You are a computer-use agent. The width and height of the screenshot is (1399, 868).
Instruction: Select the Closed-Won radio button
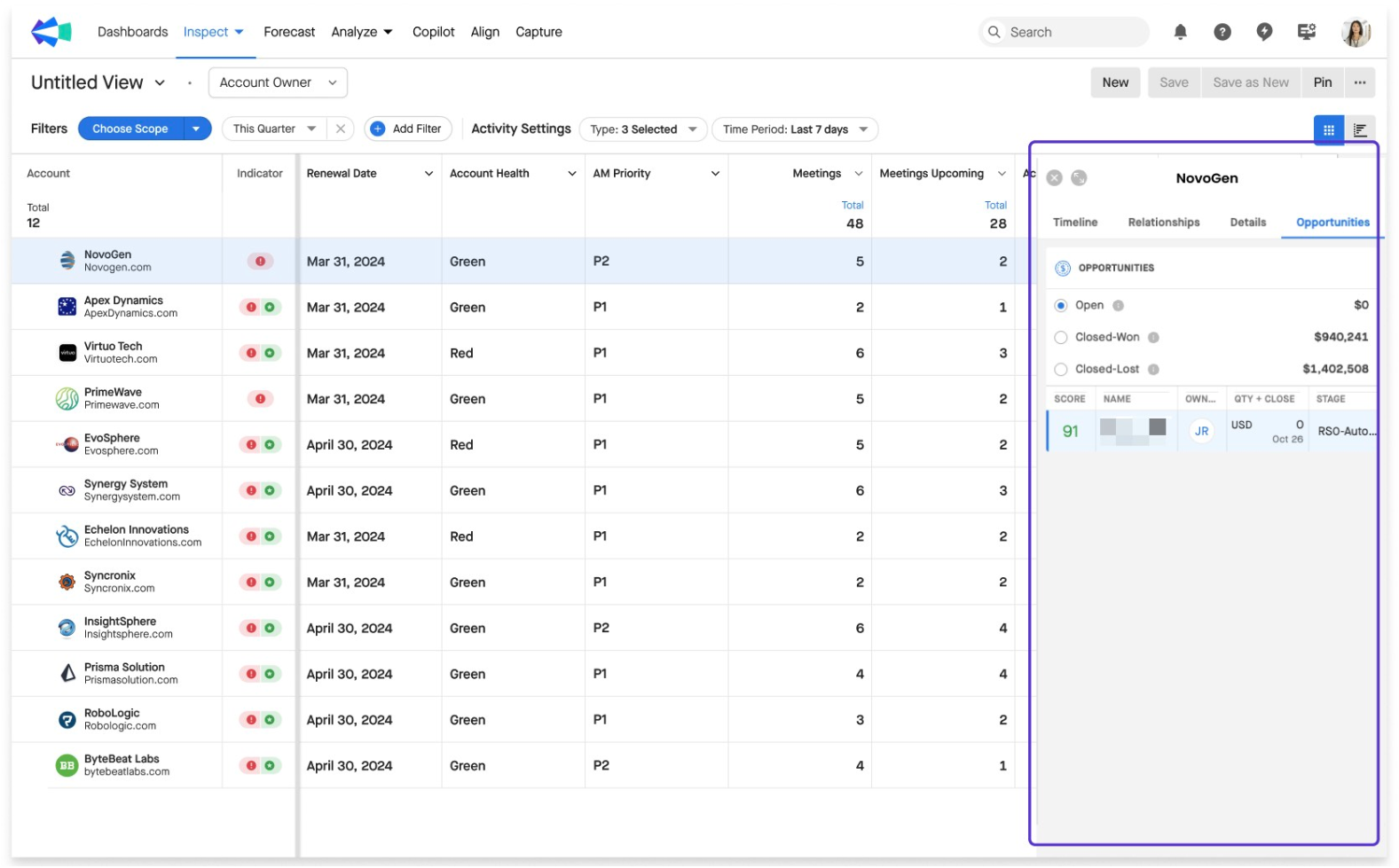click(x=1060, y=338)
